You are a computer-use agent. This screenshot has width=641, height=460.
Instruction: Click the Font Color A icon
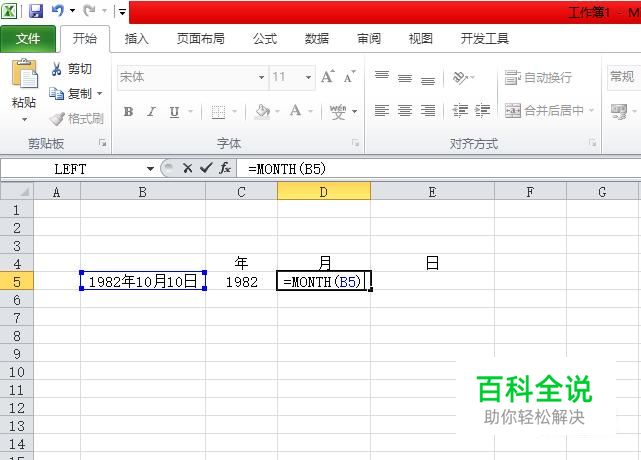click(296, 111)
